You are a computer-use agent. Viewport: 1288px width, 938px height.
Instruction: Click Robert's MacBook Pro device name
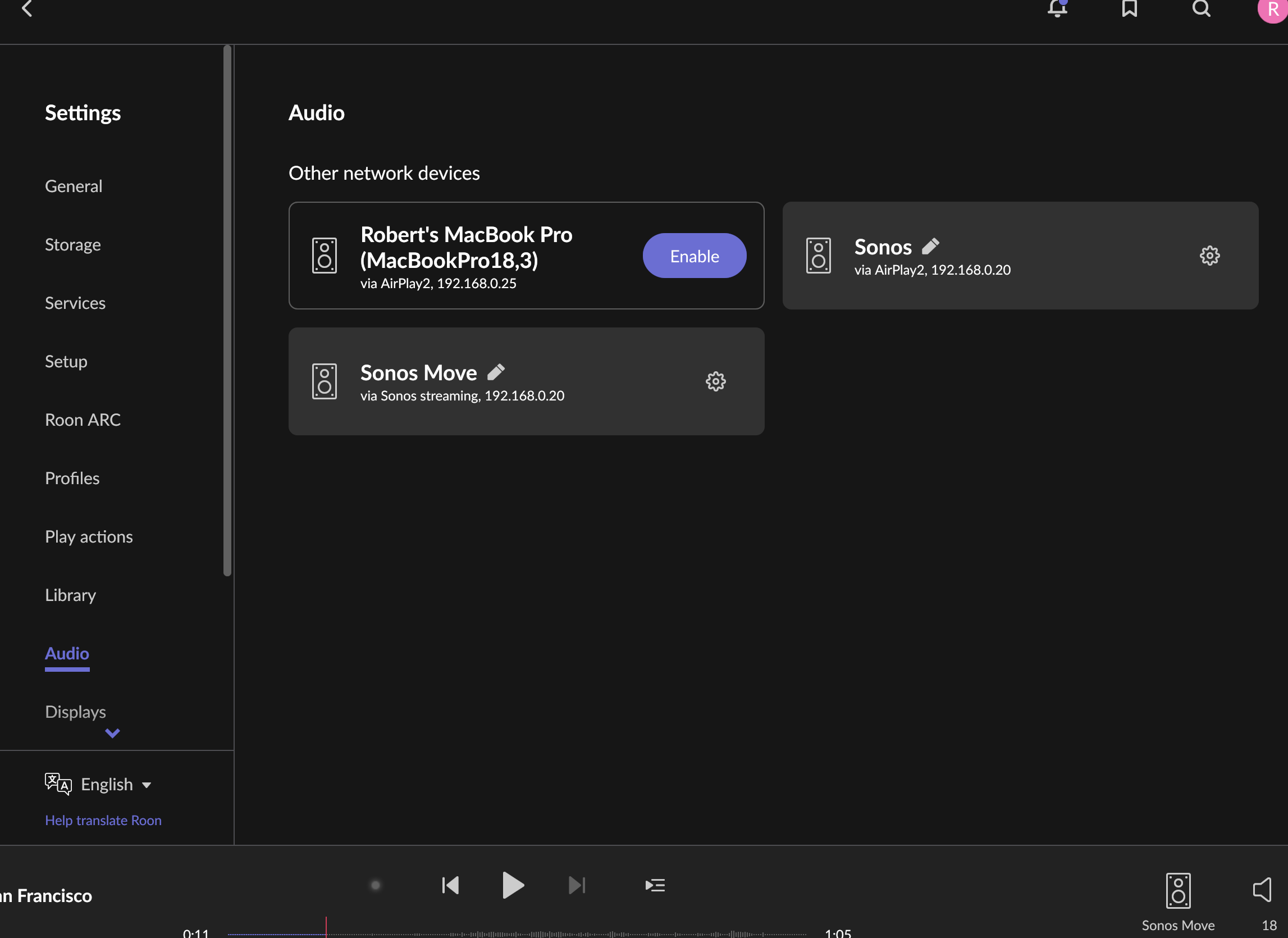coord(466,247)
